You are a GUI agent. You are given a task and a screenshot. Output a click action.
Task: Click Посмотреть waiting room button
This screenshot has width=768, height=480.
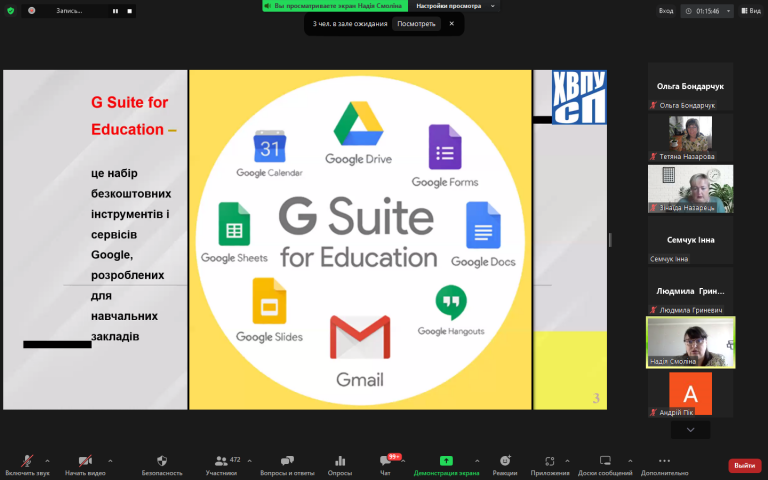416,24
